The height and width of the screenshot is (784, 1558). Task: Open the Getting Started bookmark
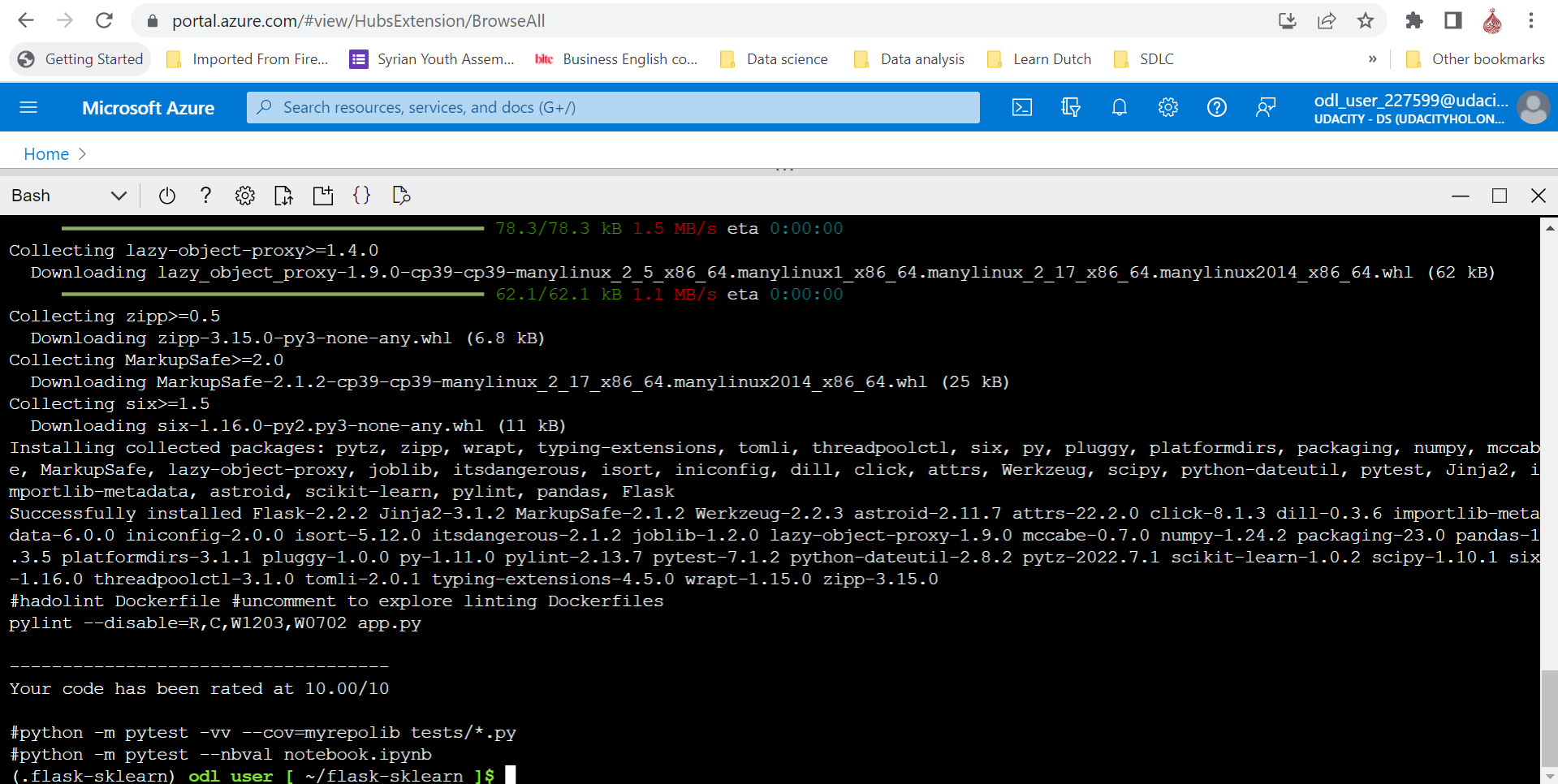80,59
